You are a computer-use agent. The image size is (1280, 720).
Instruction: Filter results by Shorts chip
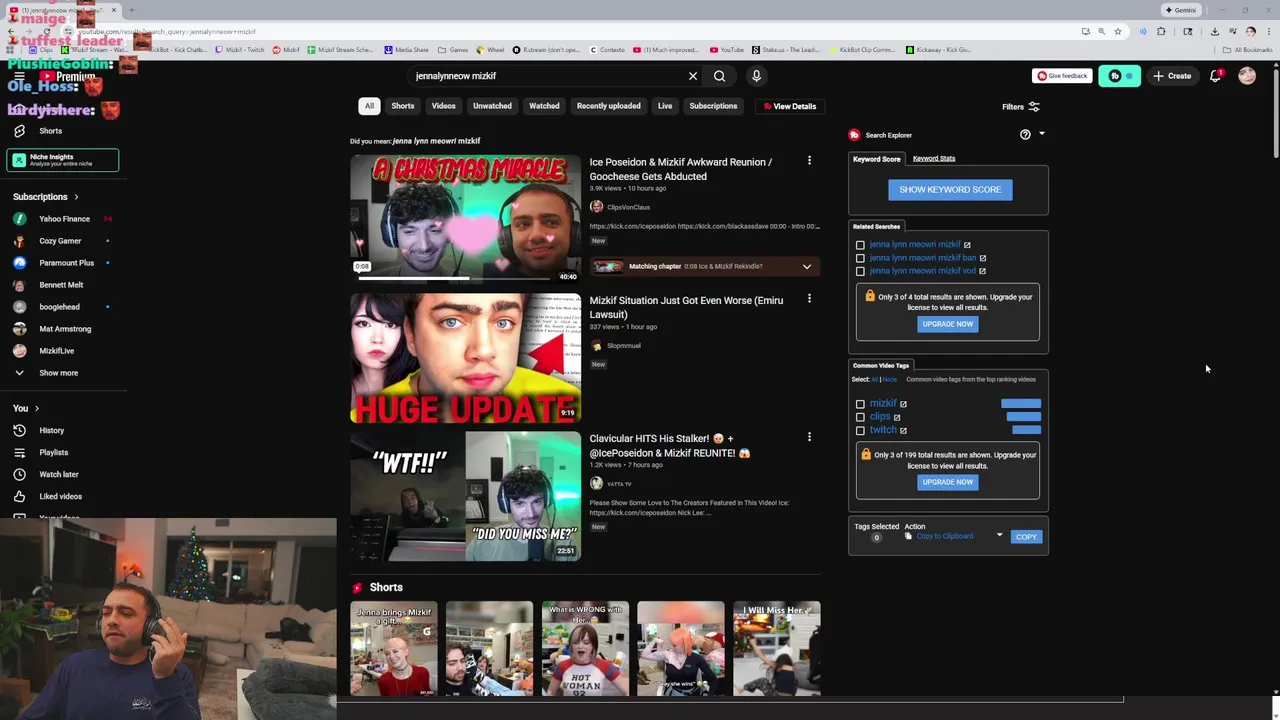(x=403, y=106)
